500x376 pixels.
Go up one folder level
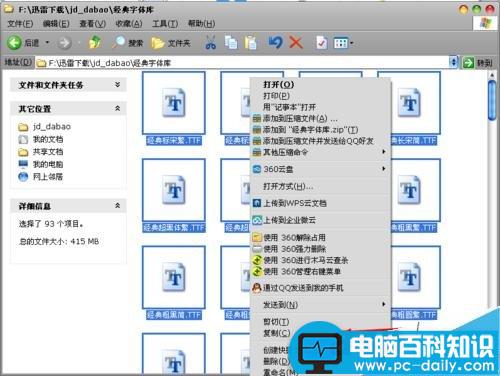point(95,43)
